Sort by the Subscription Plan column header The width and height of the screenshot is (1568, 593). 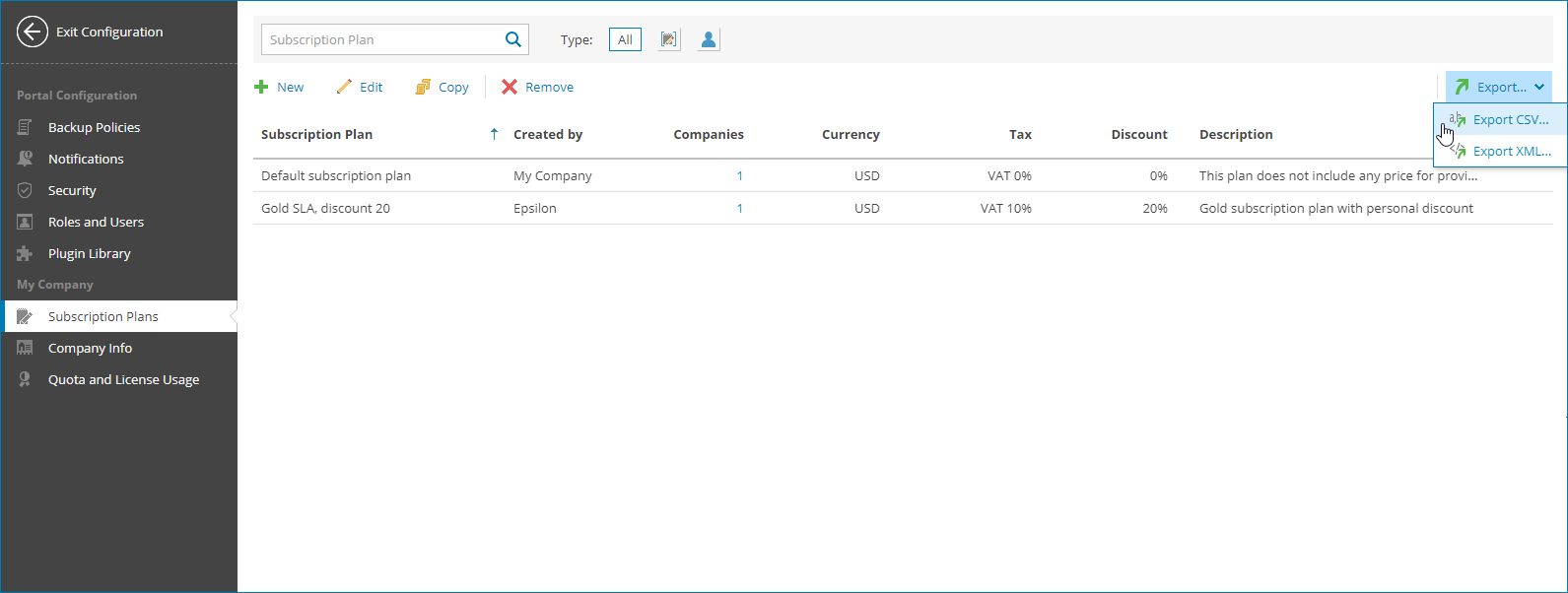pyautogui.click(x=316, y=134)
